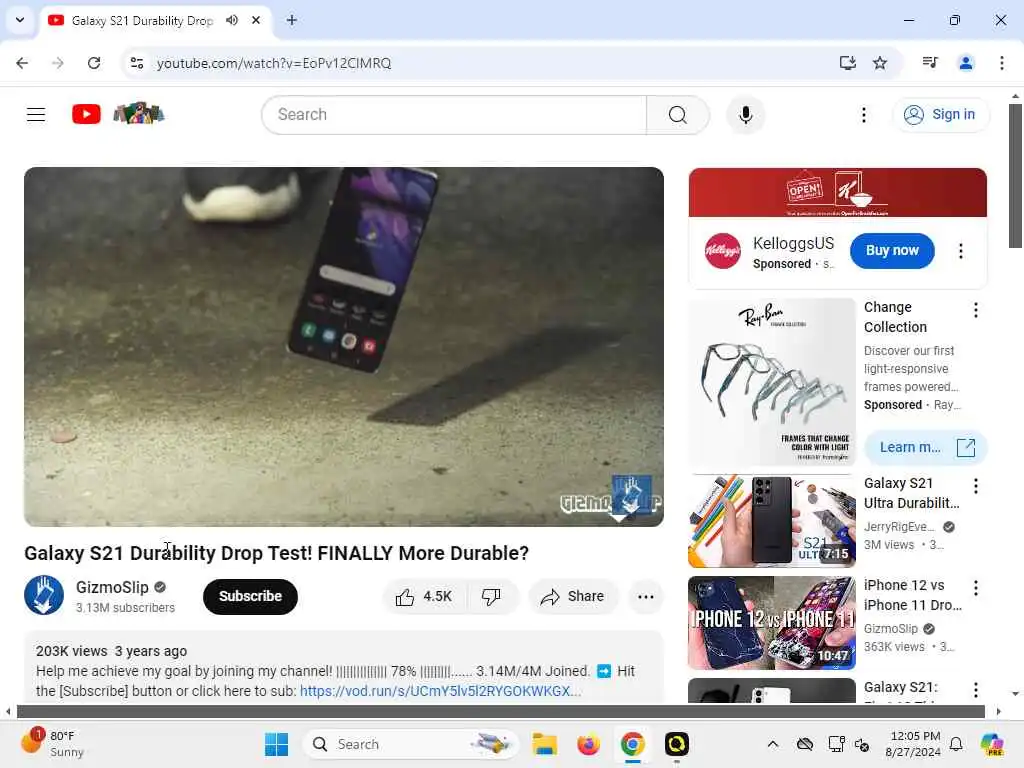This screenshot has width=1024, height=768.
Task: Open File Explorer from the taskbar
Action: point(544,744)
